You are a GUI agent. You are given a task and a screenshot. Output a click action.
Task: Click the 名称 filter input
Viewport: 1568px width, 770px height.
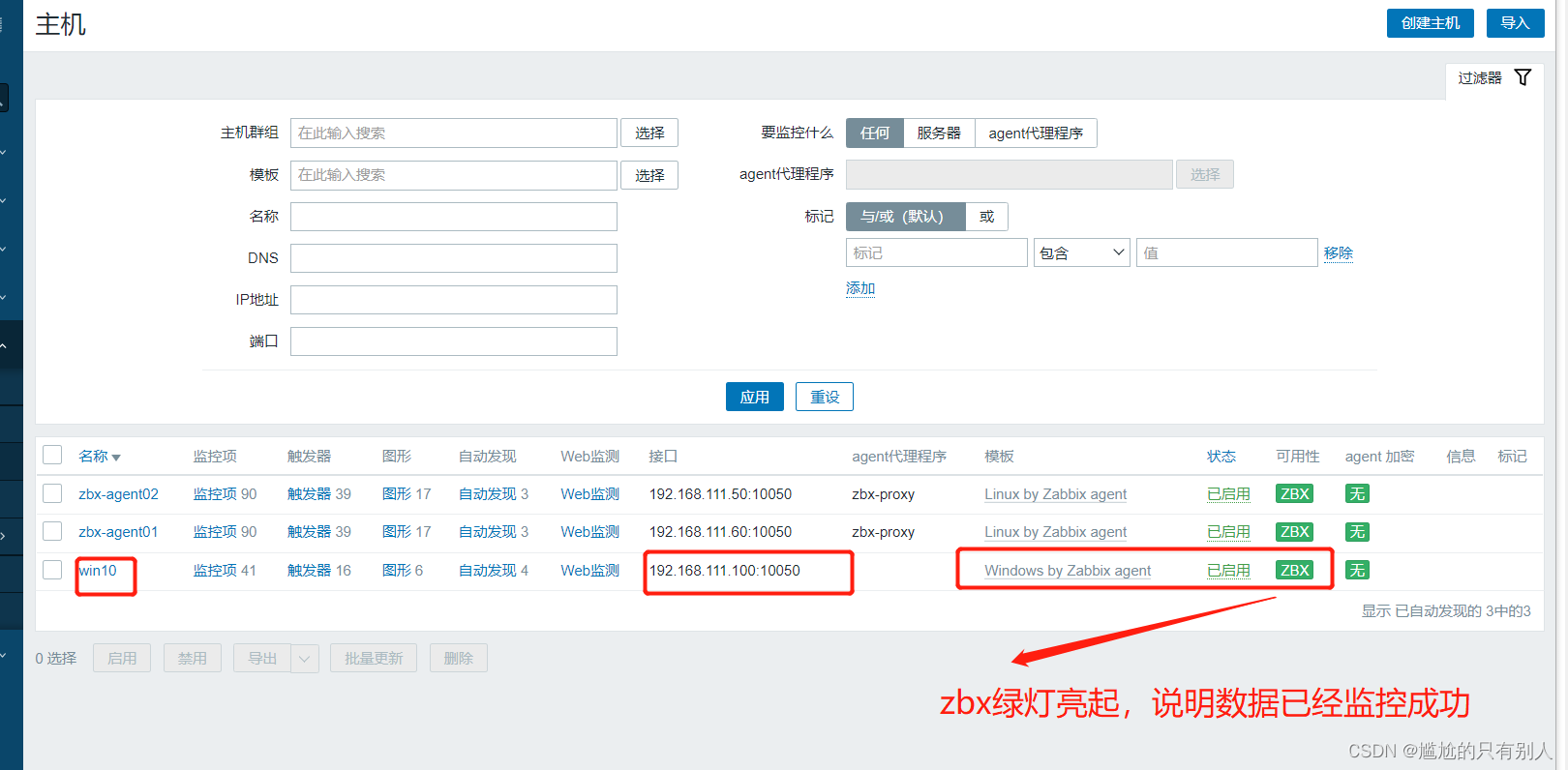coord(454,217)
